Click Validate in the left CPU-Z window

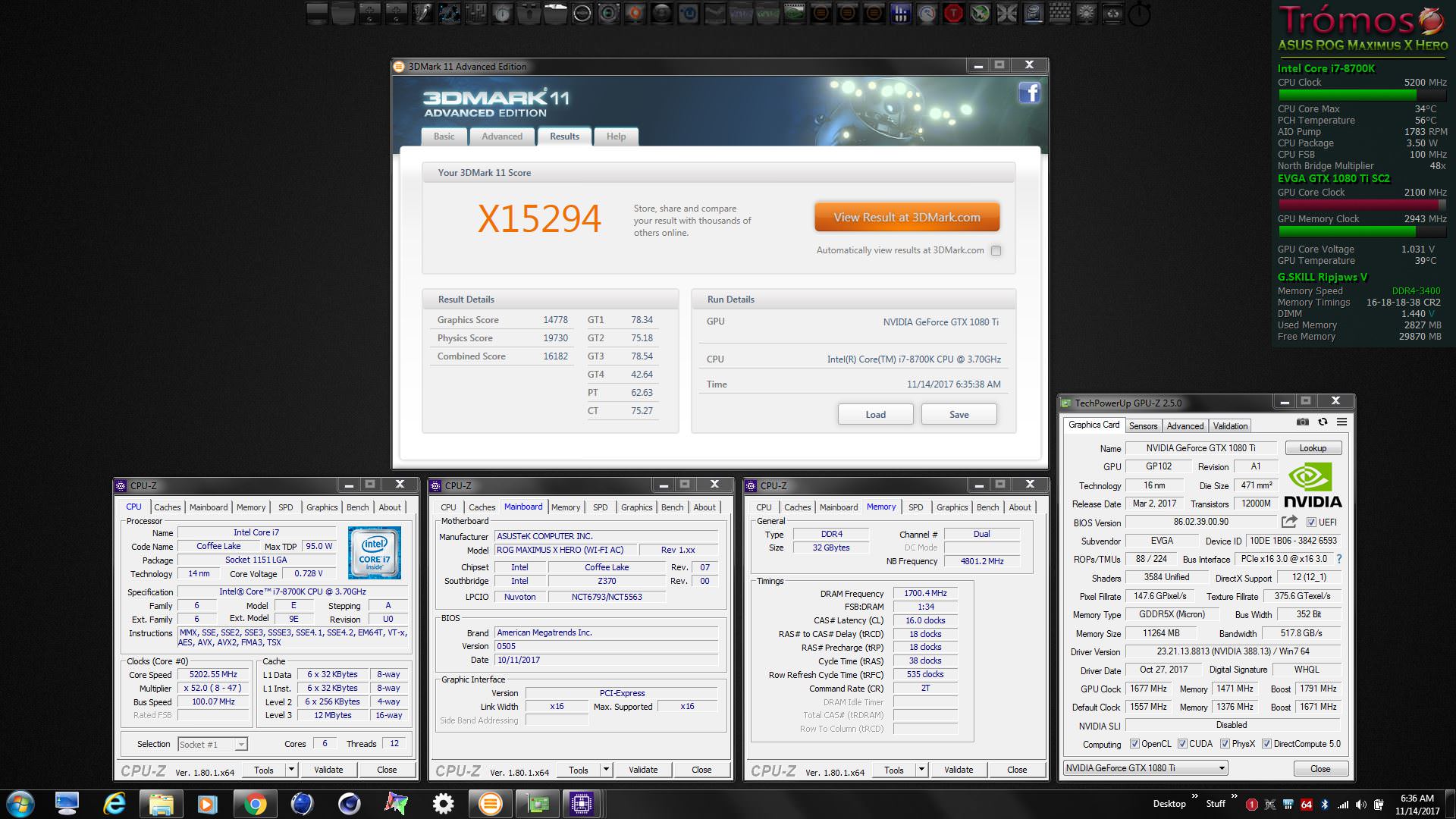[328, 770]
